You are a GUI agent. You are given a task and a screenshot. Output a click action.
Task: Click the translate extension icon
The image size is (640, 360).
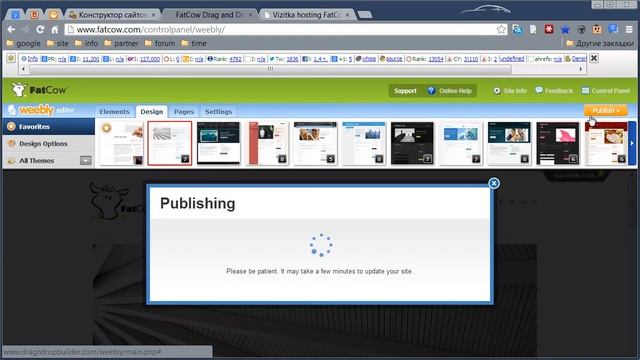pyautogui.click(x=517, y=29)
